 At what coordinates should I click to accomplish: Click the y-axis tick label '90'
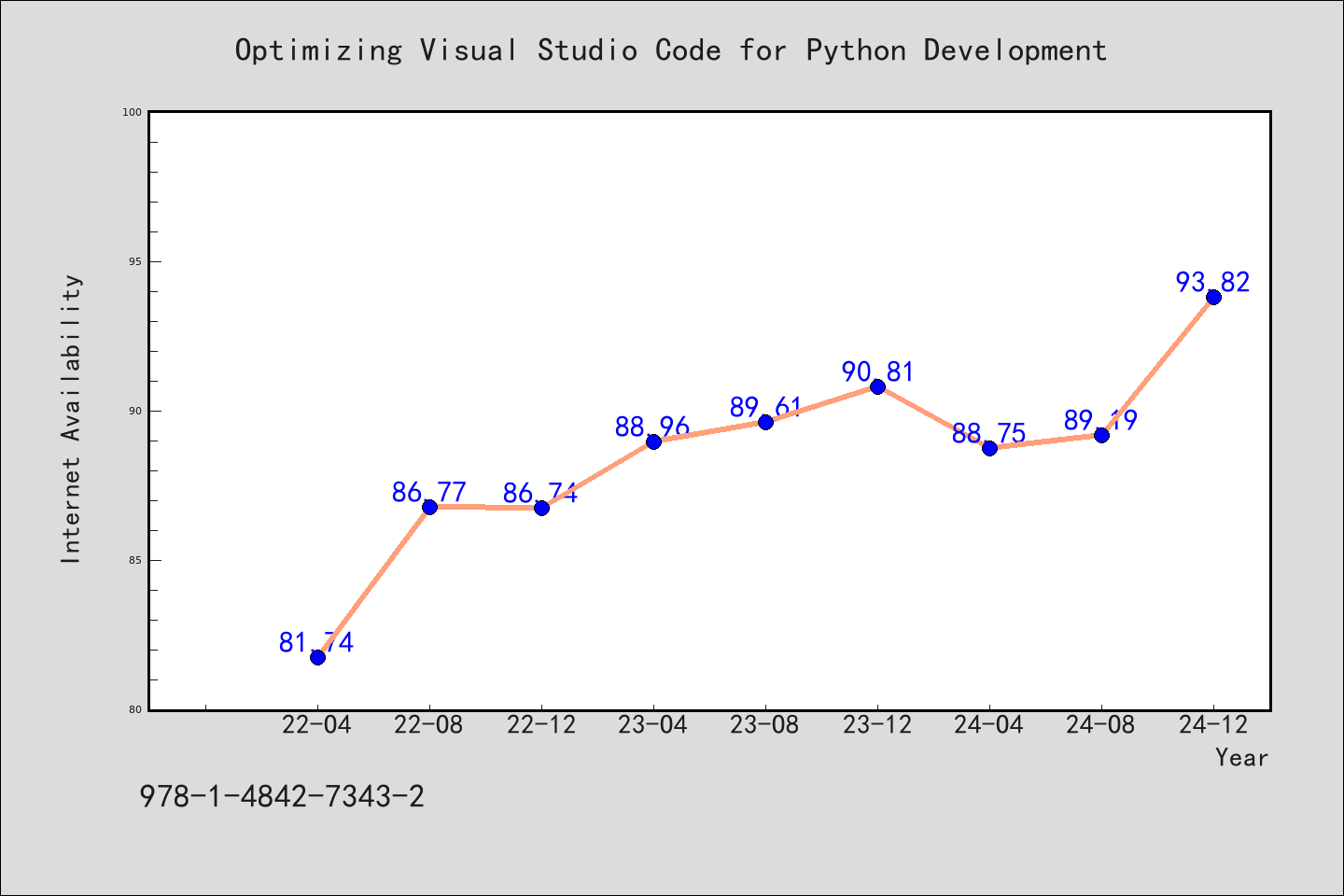135,411
